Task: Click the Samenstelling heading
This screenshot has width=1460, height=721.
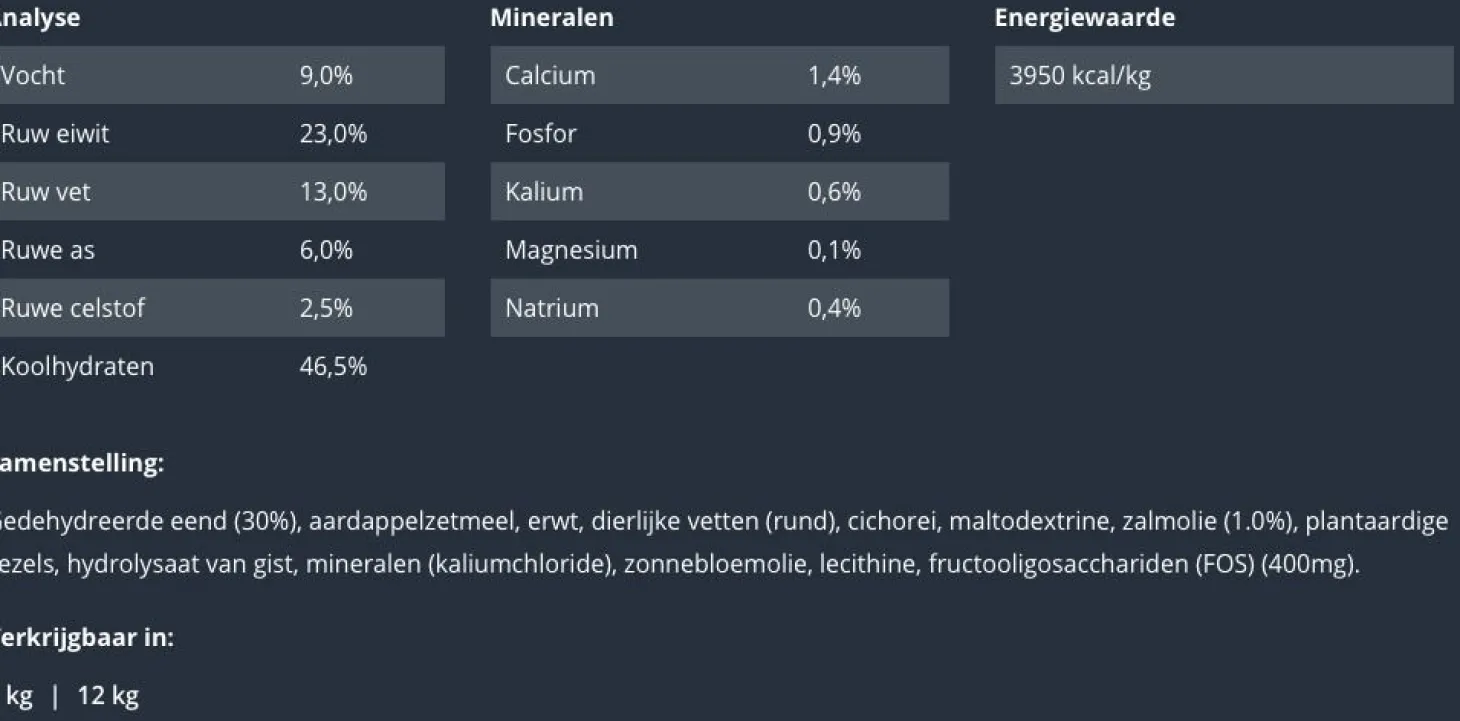Action: [x=82, y=463]
